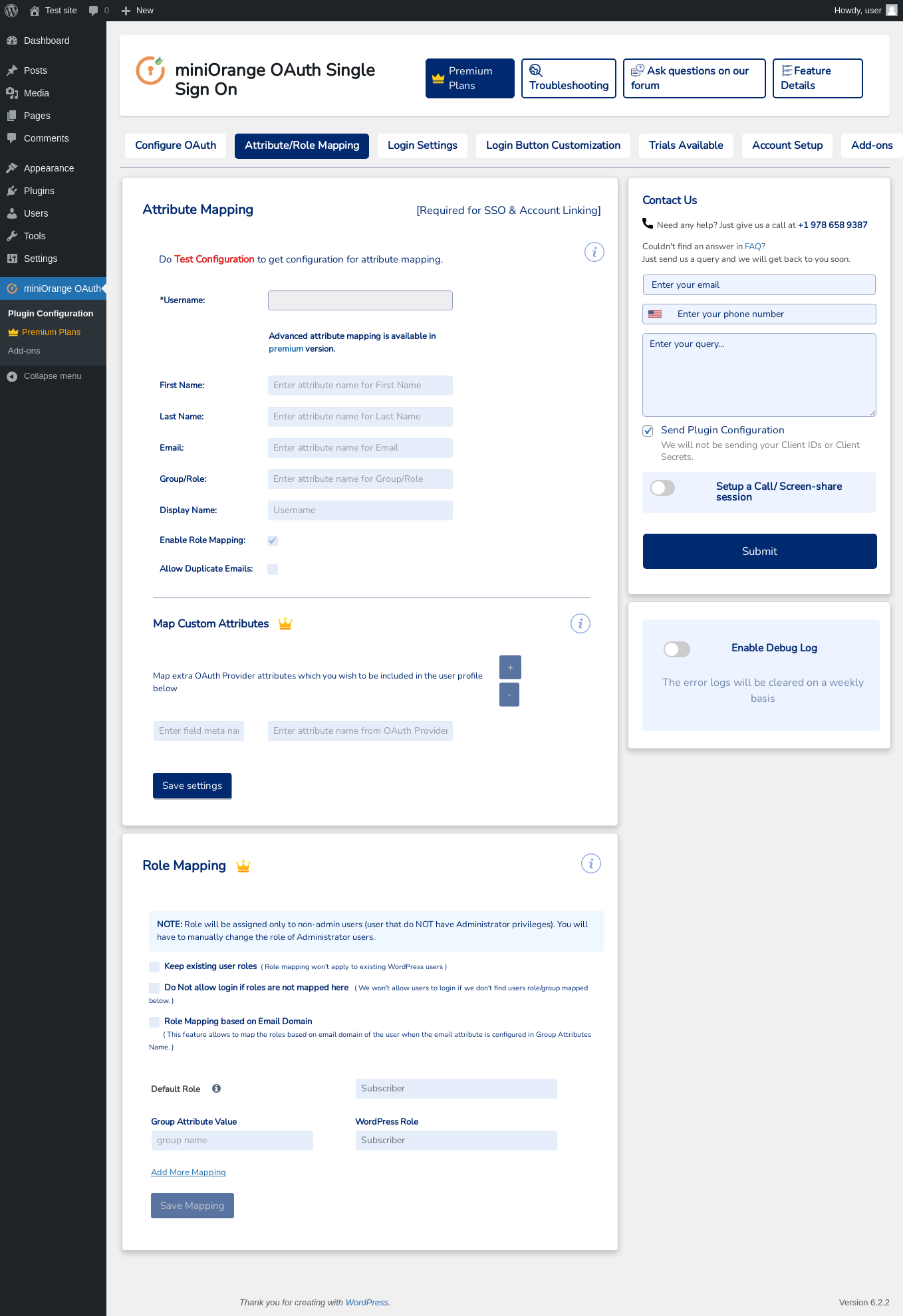Click Enter your email field
The height and width of the screenshot is (1316, 903).
coord(759,285)
